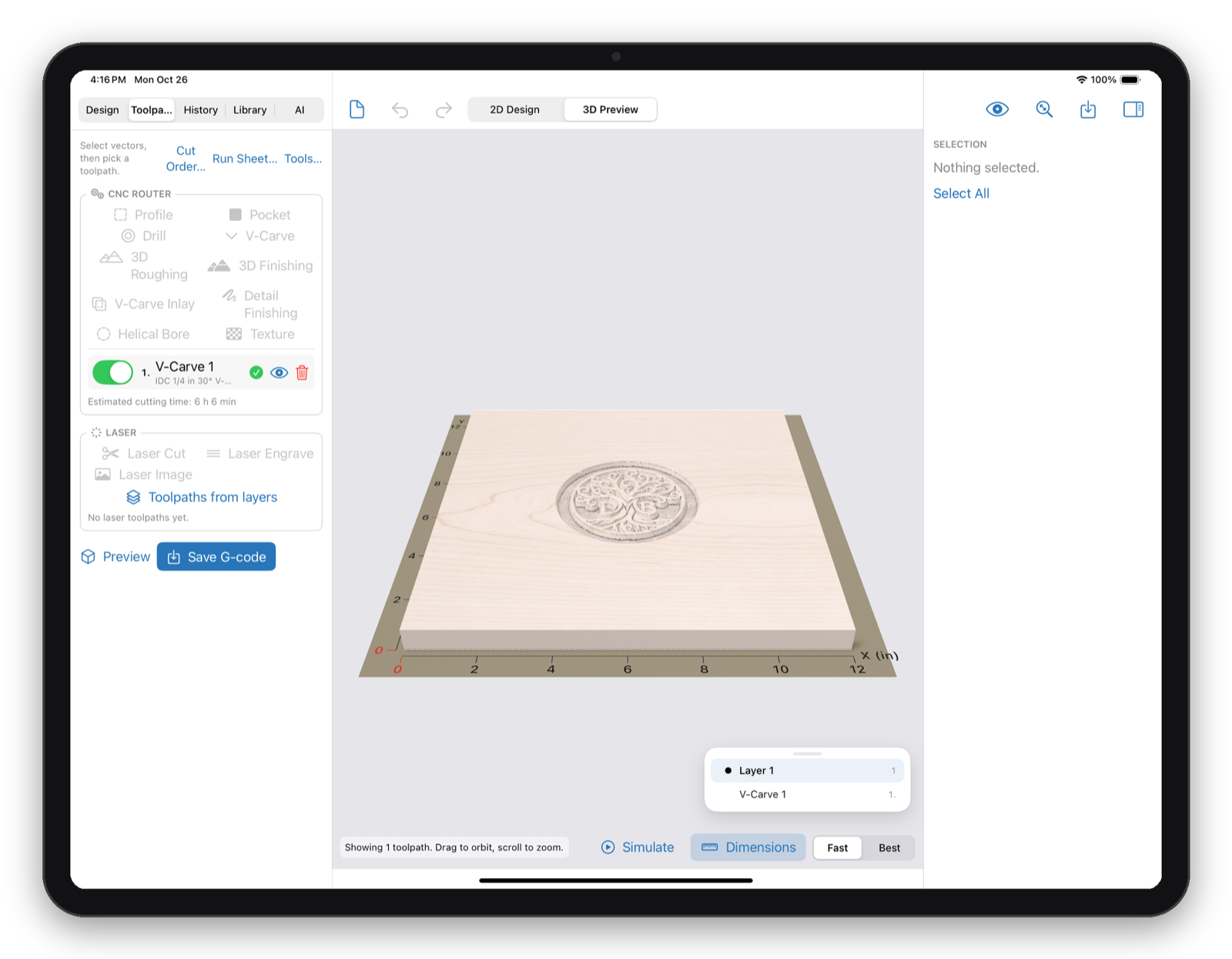The image size is (1232, 959).
Task: Select the Pocket toolpath tool
Action: (x=260, y=215)
